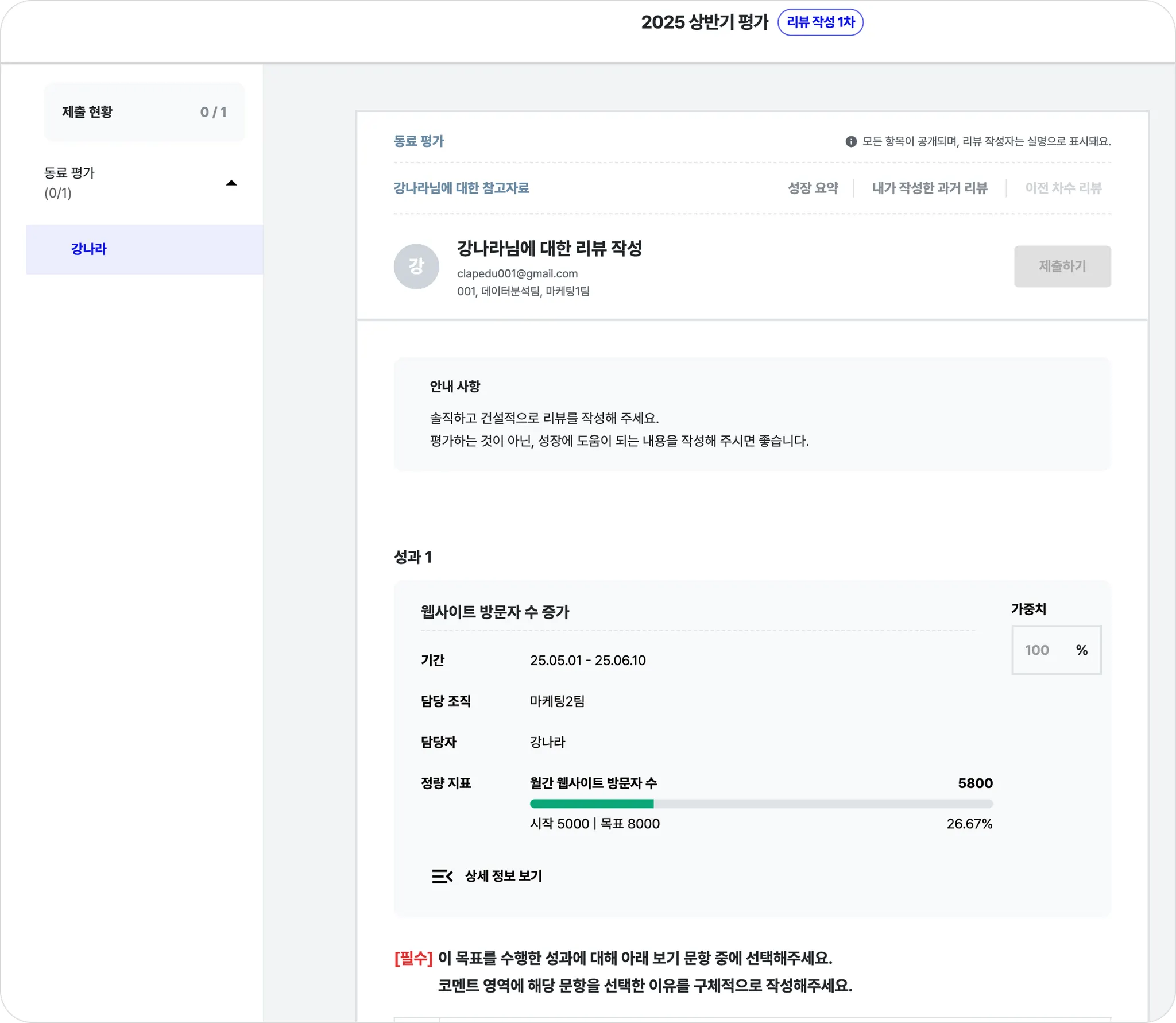
Task: Collapse 동료 평가 section with arrow
Action: coord(231,183)
